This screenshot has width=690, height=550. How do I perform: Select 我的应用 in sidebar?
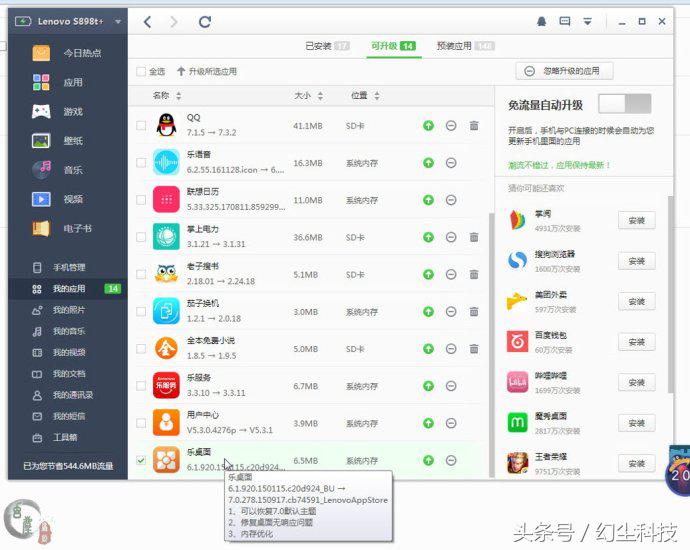tap(68, 289)
